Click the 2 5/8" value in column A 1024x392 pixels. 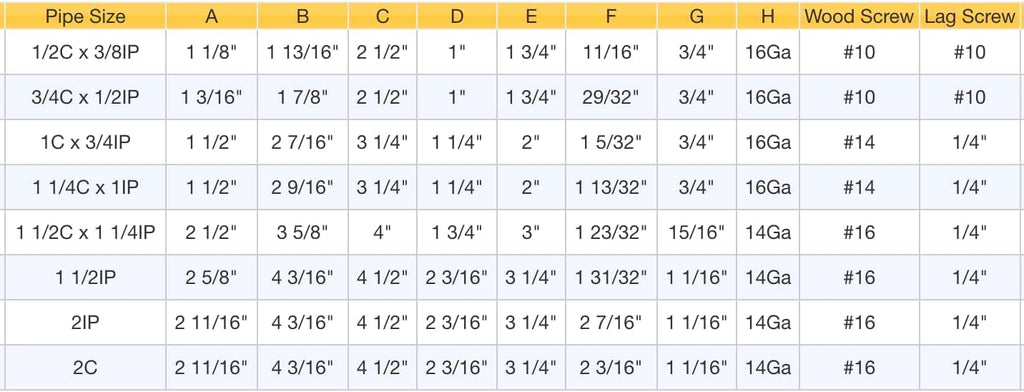212,278
